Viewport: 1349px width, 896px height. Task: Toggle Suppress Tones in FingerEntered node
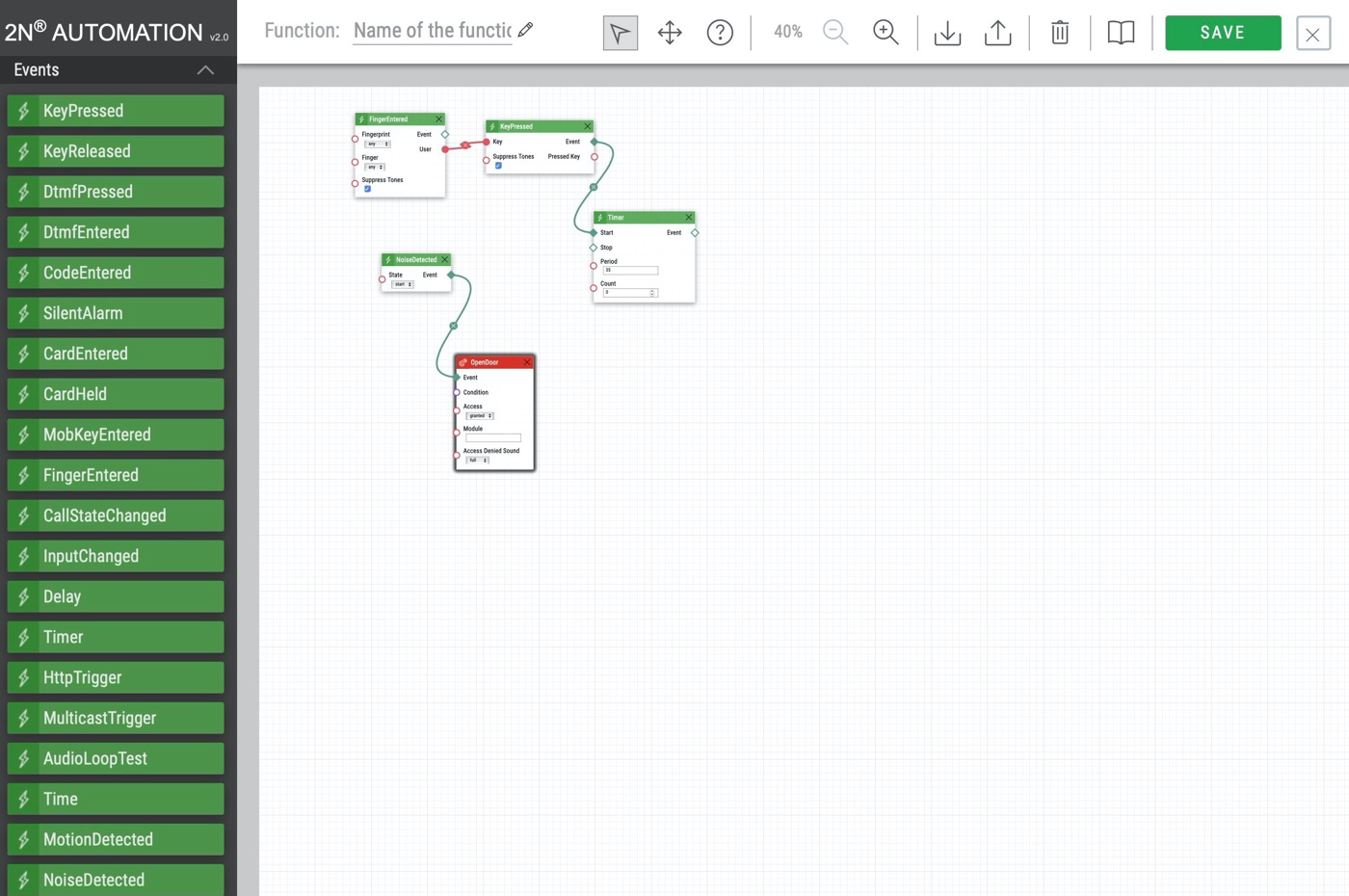367,189
